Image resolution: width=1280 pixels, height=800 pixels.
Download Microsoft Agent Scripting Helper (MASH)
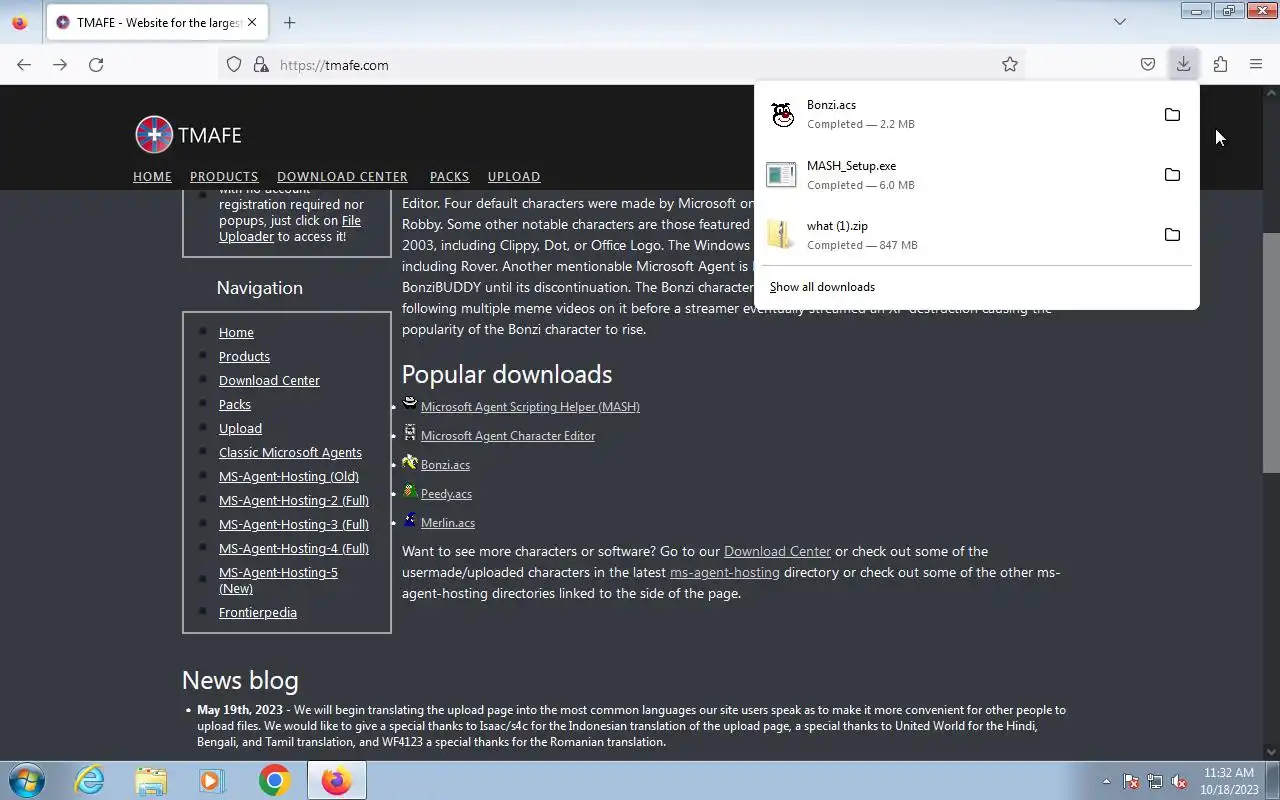point(530,407)
